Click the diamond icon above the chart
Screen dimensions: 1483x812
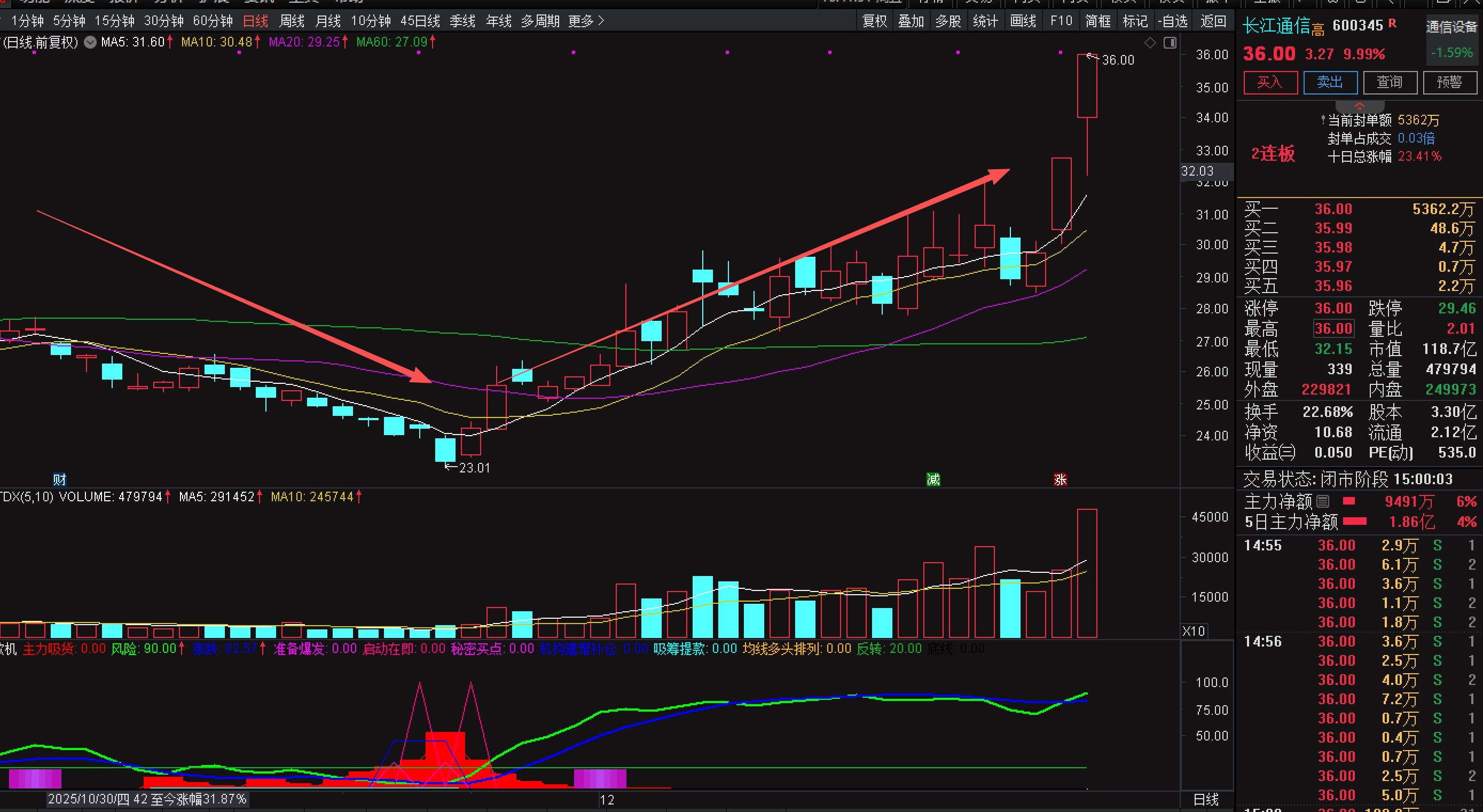pyautogui.click(x=1150, y=43)
